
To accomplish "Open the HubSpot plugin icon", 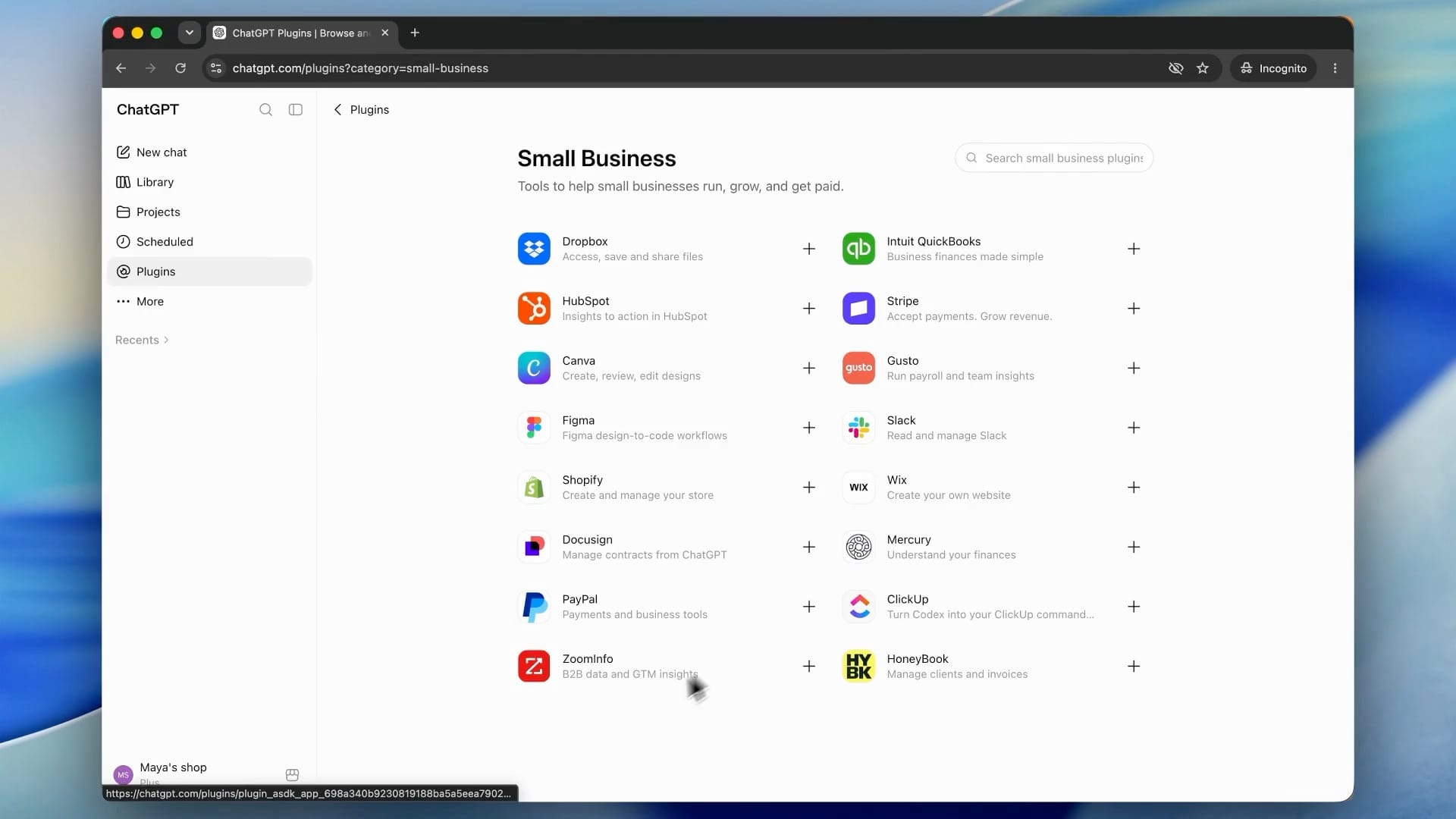I will pyautogui.click(x=534, y=309).
